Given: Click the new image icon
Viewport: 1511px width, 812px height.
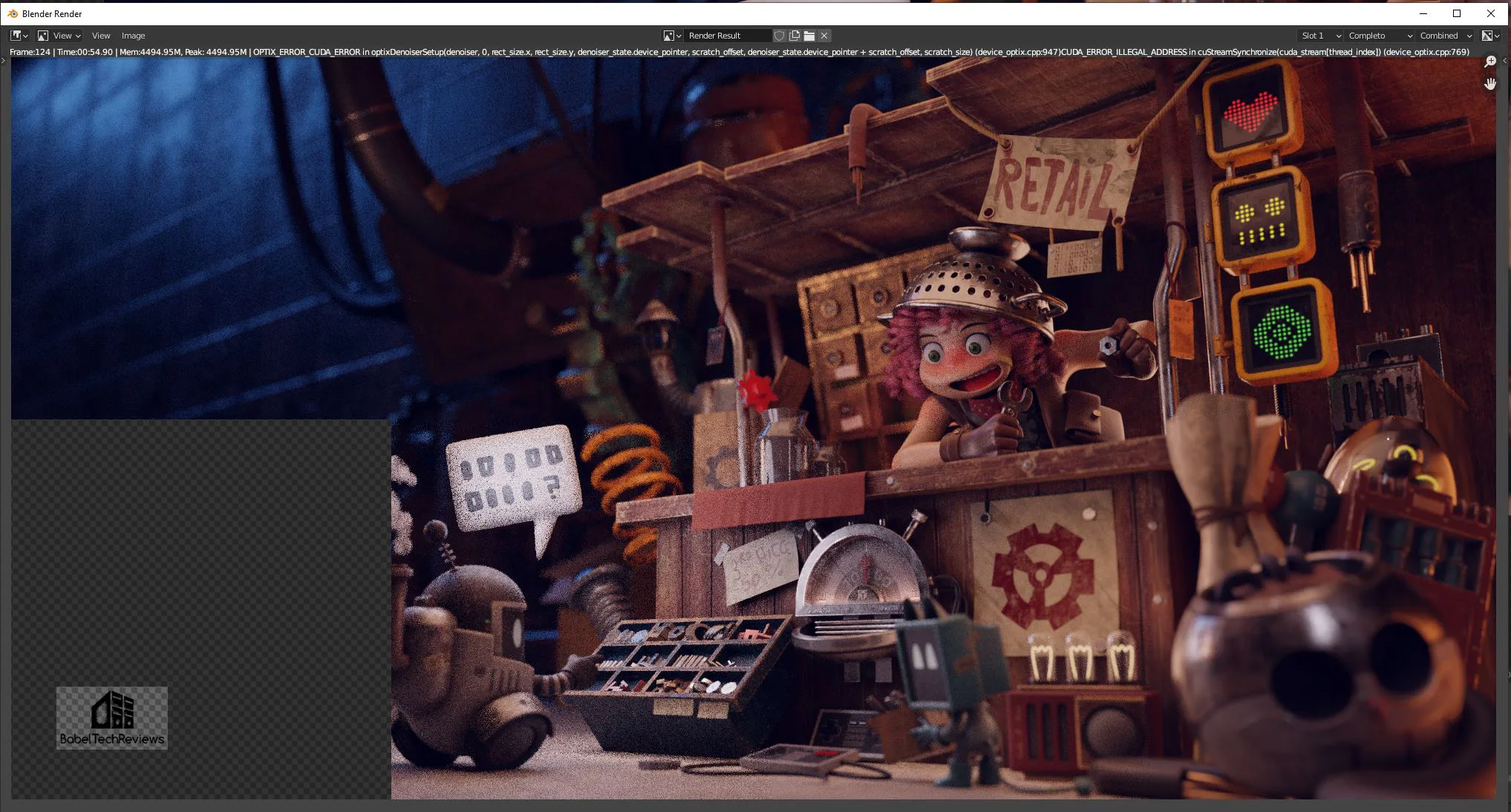Looking at the screenshot, I should coord(794,36).
